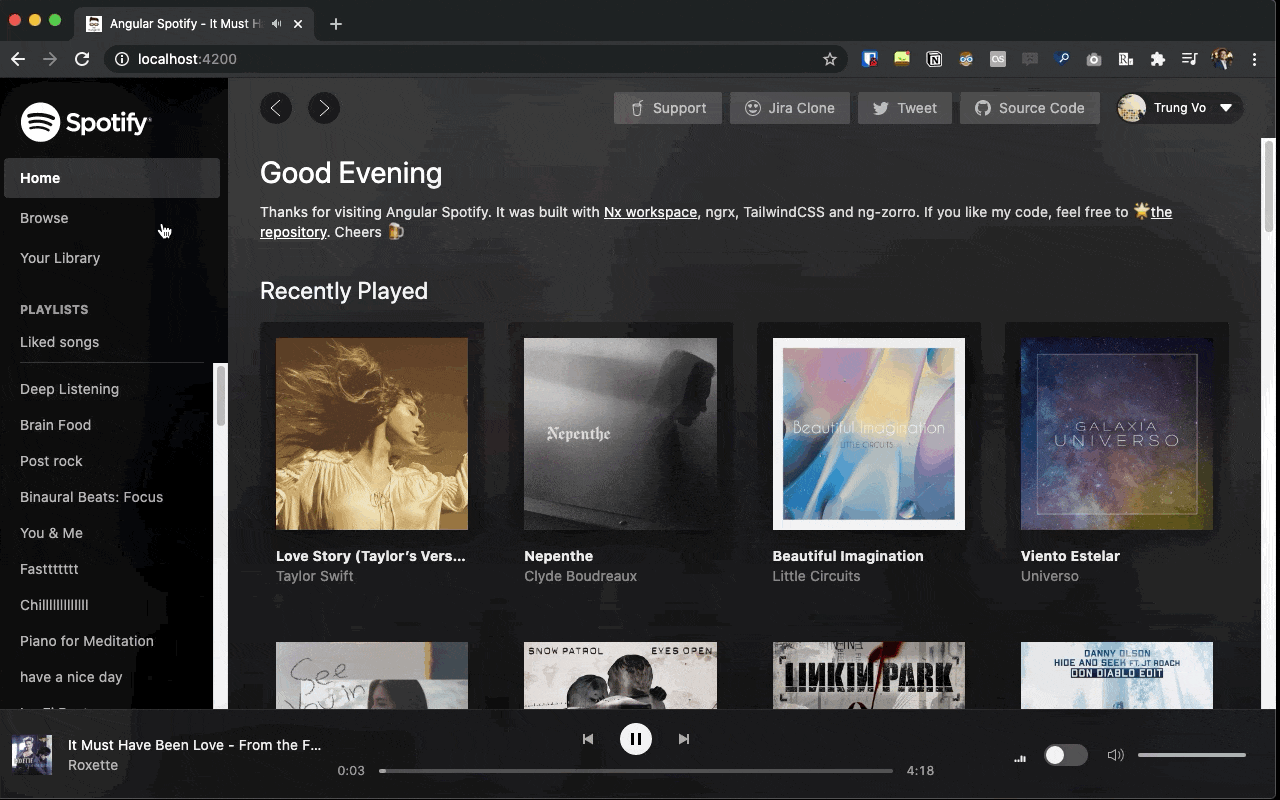The width and height of the screenshot is (1280, 800).
Task: Open the Fasttttttt playlist
Action: (x=49, y=569)
